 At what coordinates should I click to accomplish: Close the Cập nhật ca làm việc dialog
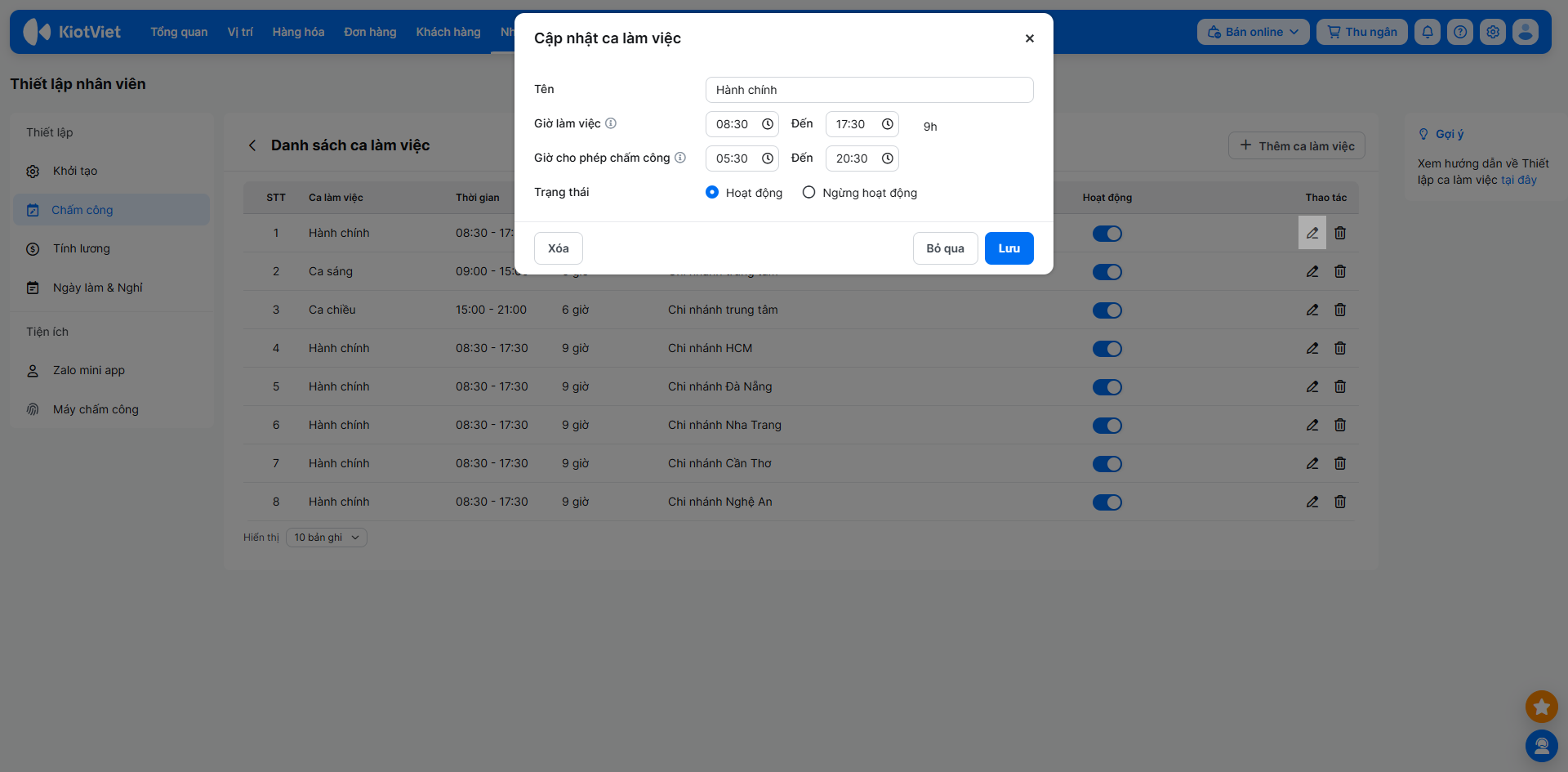pos(1030,38)
